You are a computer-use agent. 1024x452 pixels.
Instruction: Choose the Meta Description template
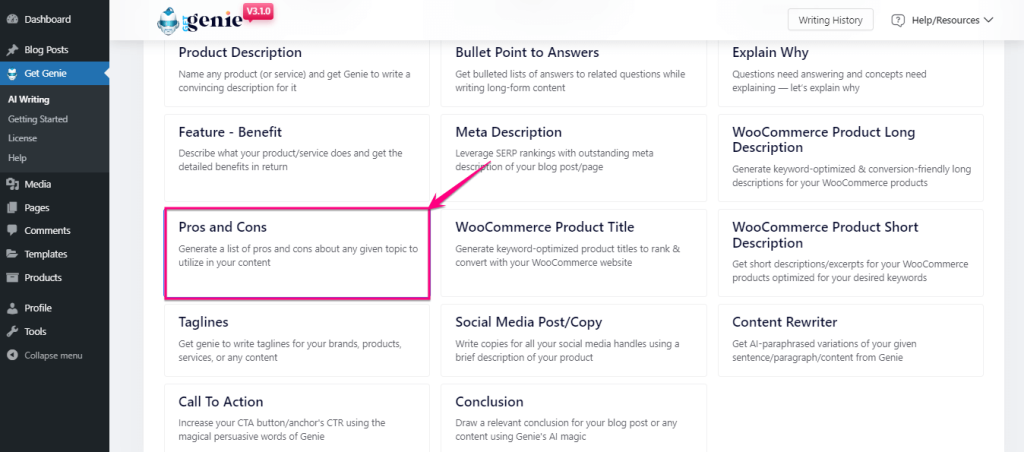coord(573,158)
